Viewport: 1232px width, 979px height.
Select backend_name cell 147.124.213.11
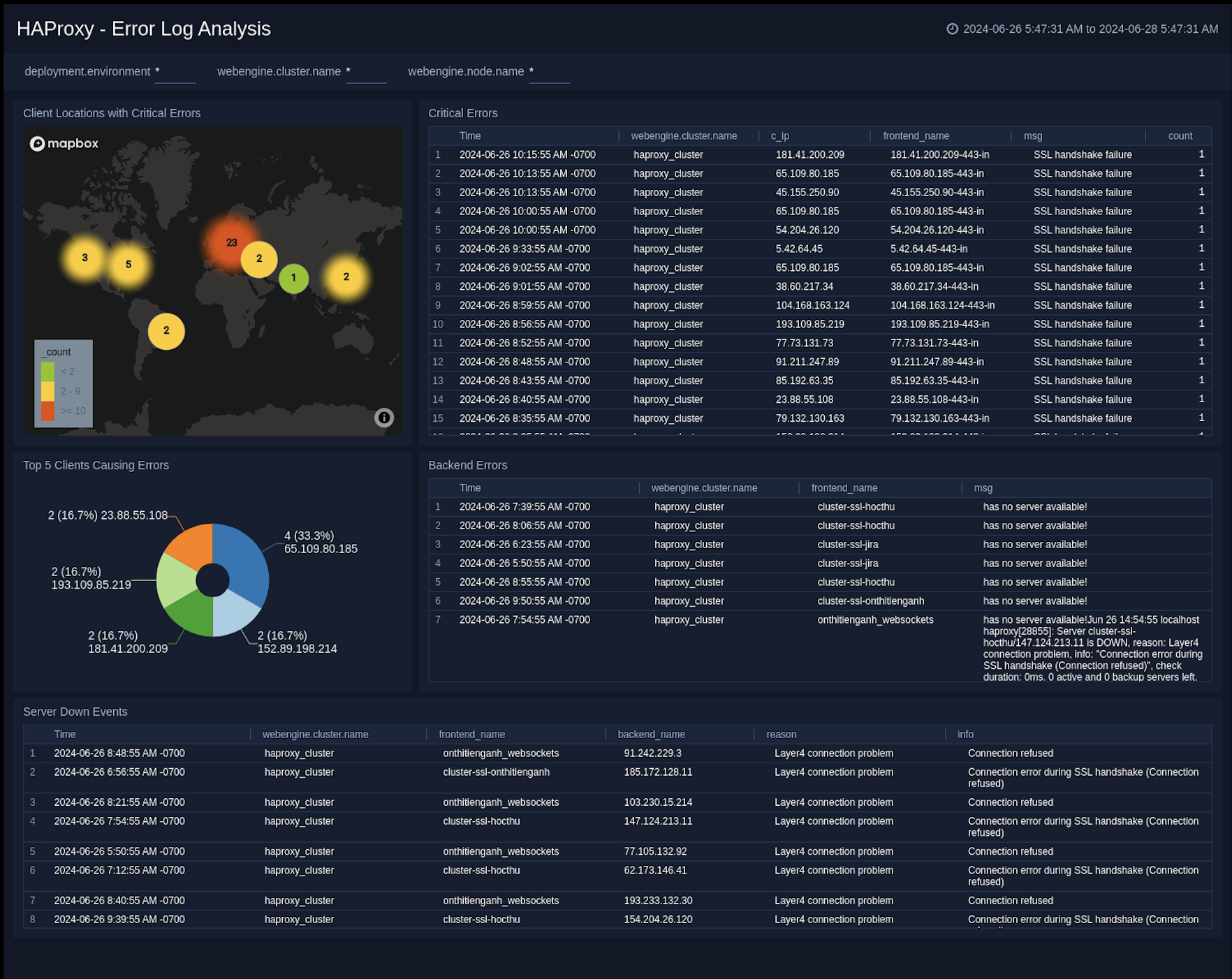pos(658,822)
